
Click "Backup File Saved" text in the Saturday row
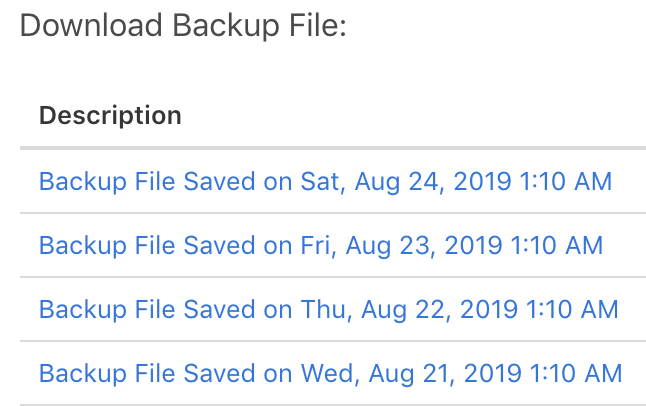pos(147,182)
